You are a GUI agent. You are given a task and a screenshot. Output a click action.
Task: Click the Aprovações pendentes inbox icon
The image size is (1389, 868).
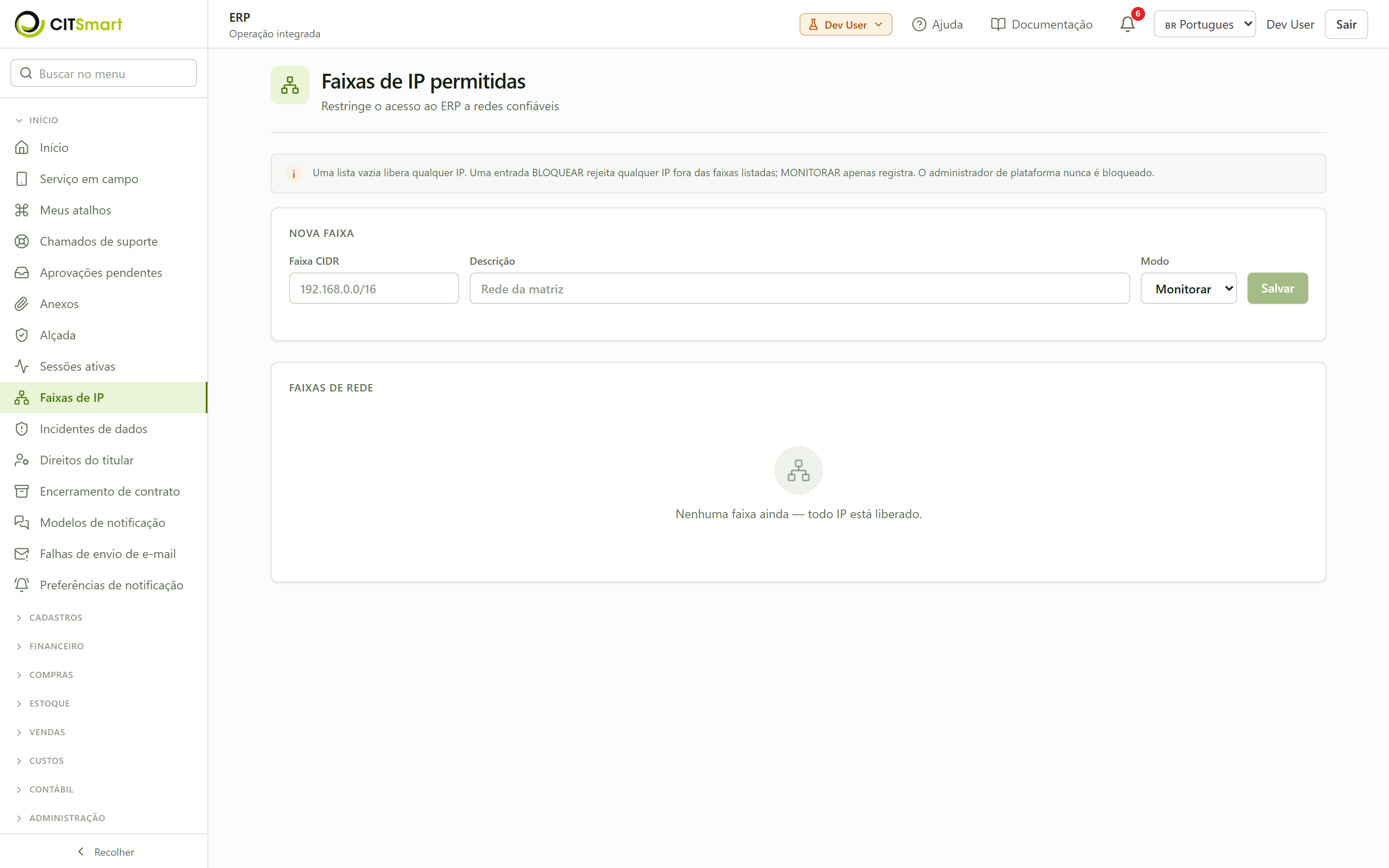tap(22, 273)
